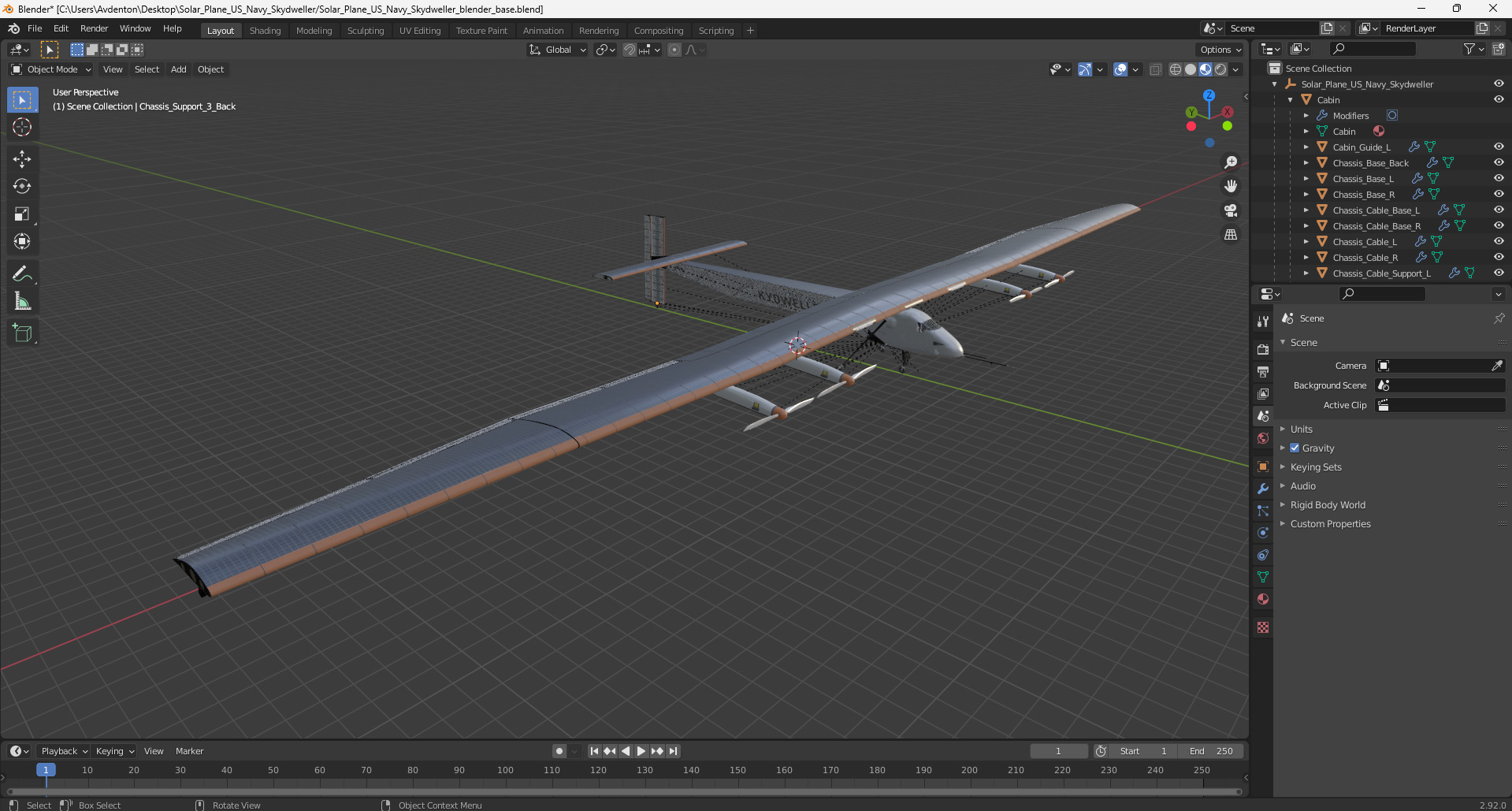The height and width of the screenshot is (811, 1512).
Task: Click the viewport zoom magnifier icon
Action: pyautogui.click(x=1231, y=162)
